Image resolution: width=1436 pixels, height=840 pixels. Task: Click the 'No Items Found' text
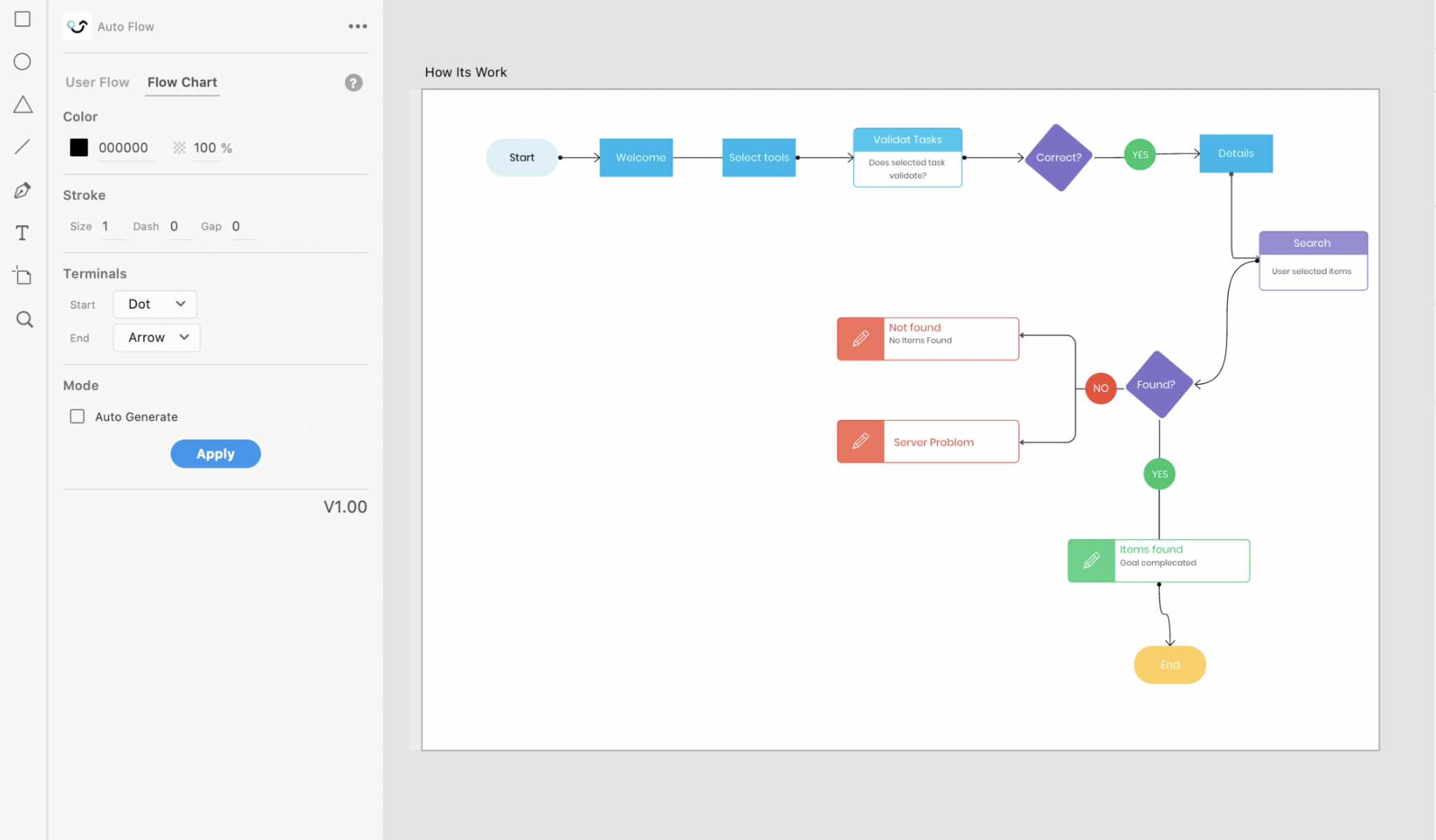click(x=920, y=340)
